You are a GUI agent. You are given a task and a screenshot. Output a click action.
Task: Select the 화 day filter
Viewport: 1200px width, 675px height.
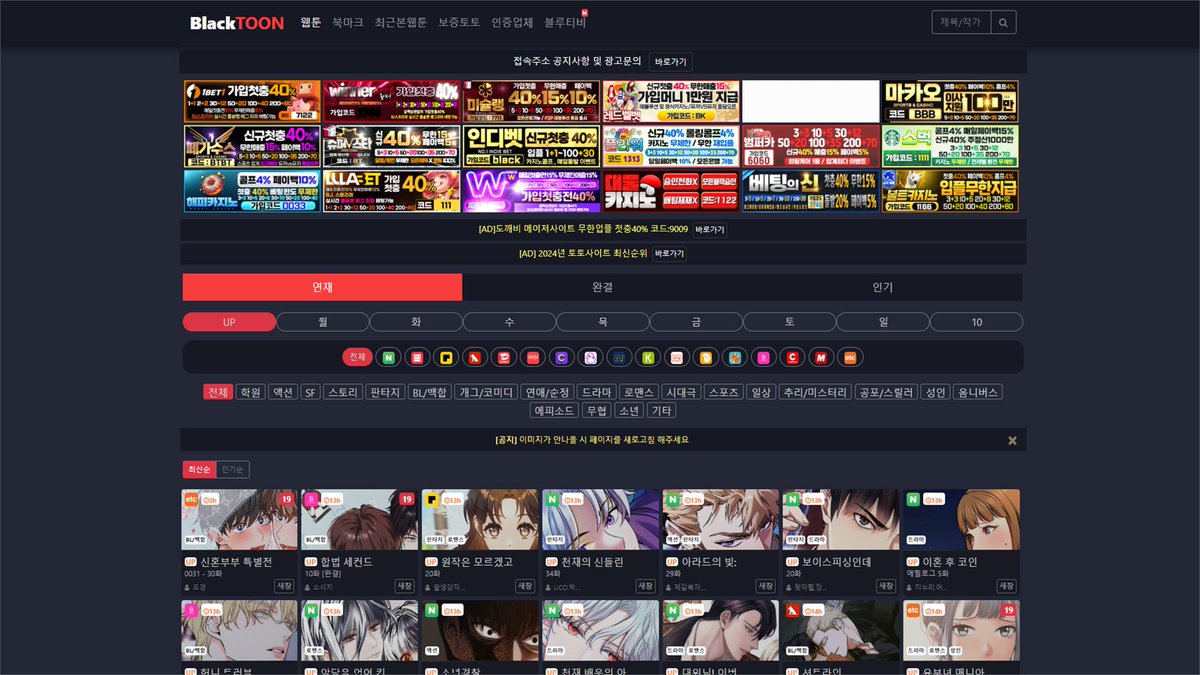[x=416, y=322]
